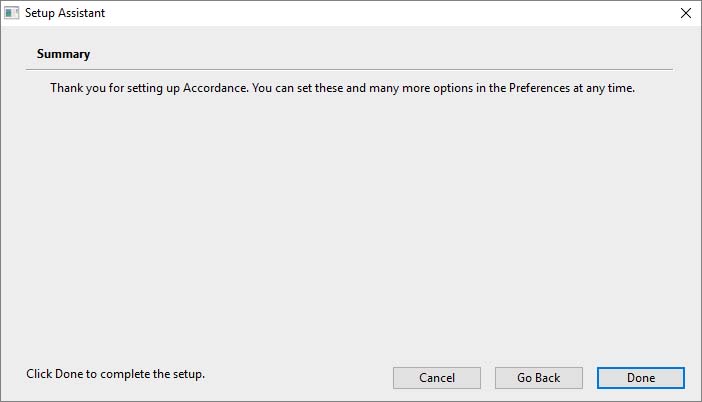Image resolution: width=702 pixels, height=402 pixels.
Task: Click the separator line beneath Summary
Action: (349, 69)
